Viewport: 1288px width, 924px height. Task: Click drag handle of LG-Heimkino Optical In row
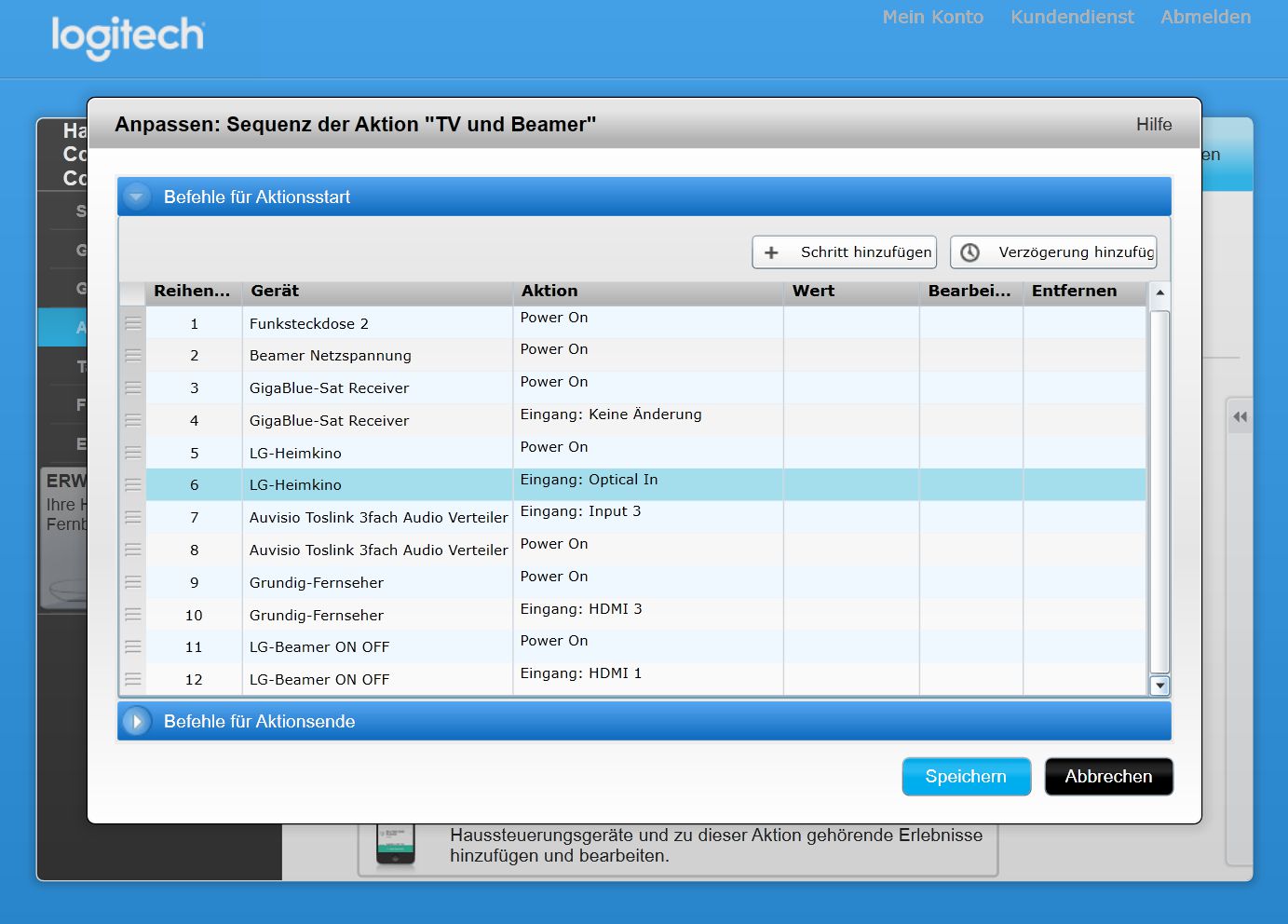coord(133,485)
